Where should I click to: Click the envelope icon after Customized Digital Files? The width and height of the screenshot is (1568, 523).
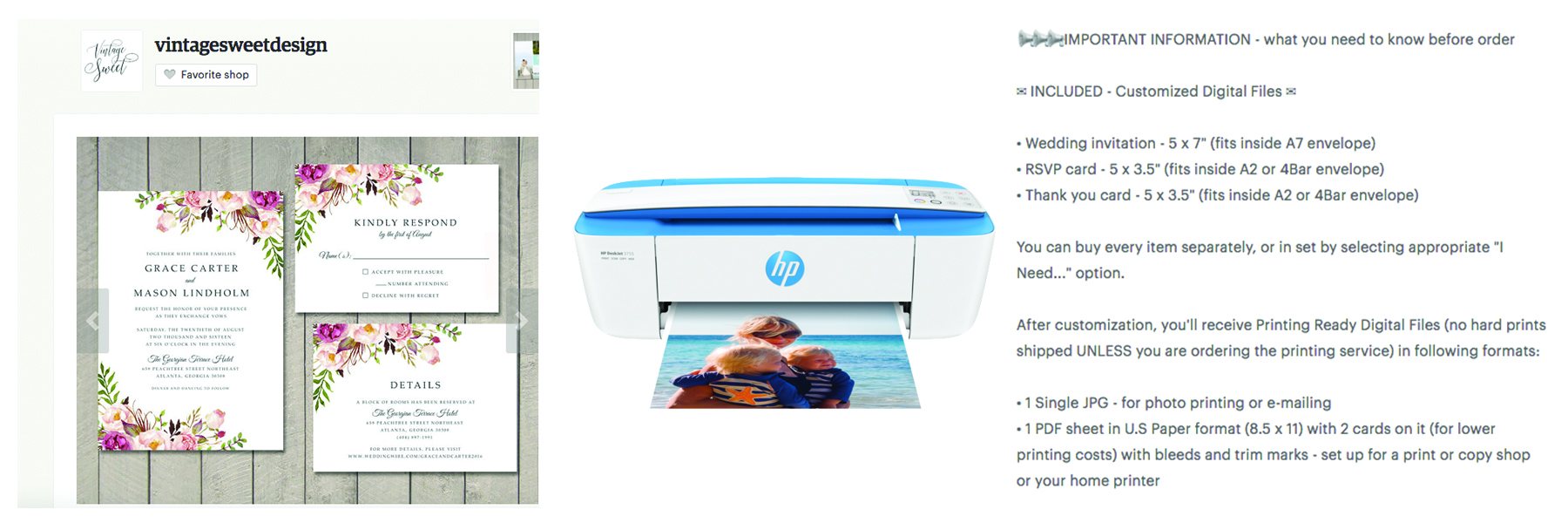(1291, 92)
